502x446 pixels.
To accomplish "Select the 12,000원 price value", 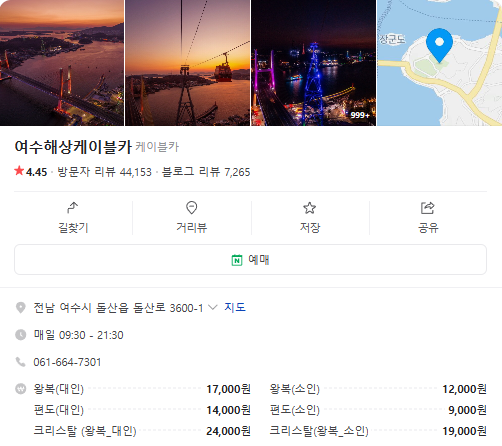I will (464, 389).
